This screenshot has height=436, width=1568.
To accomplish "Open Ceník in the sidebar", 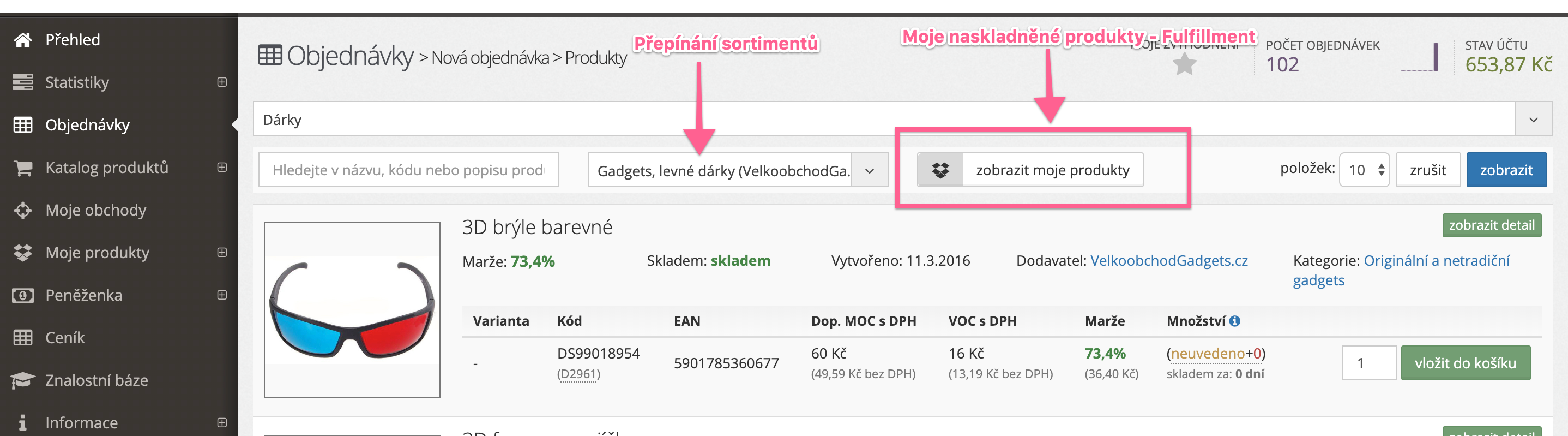I will (x=65, y=338).
